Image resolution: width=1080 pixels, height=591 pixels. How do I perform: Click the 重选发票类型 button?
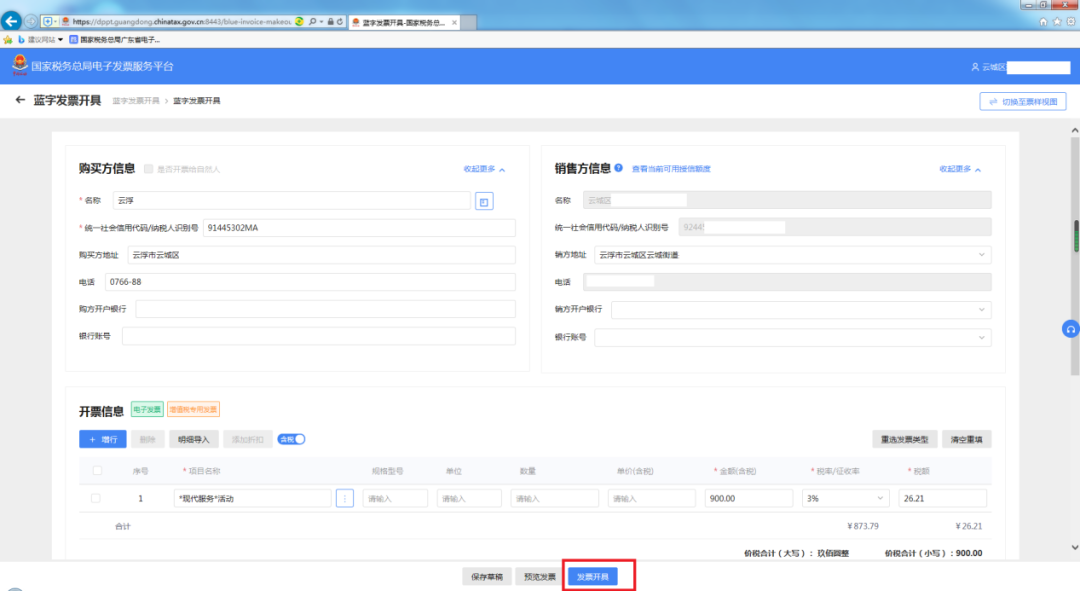[904, 439]
